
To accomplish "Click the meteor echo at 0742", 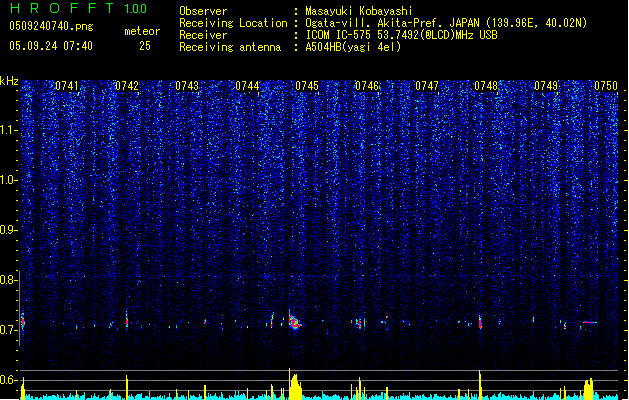I will pos(127,320).
